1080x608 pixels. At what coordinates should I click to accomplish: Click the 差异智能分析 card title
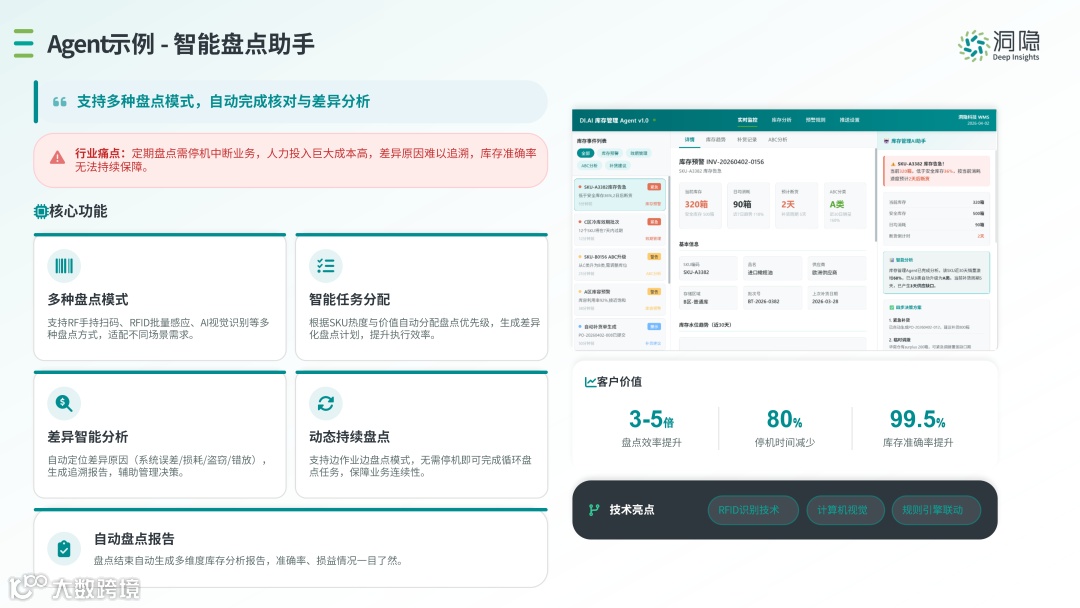coord(87,437)
